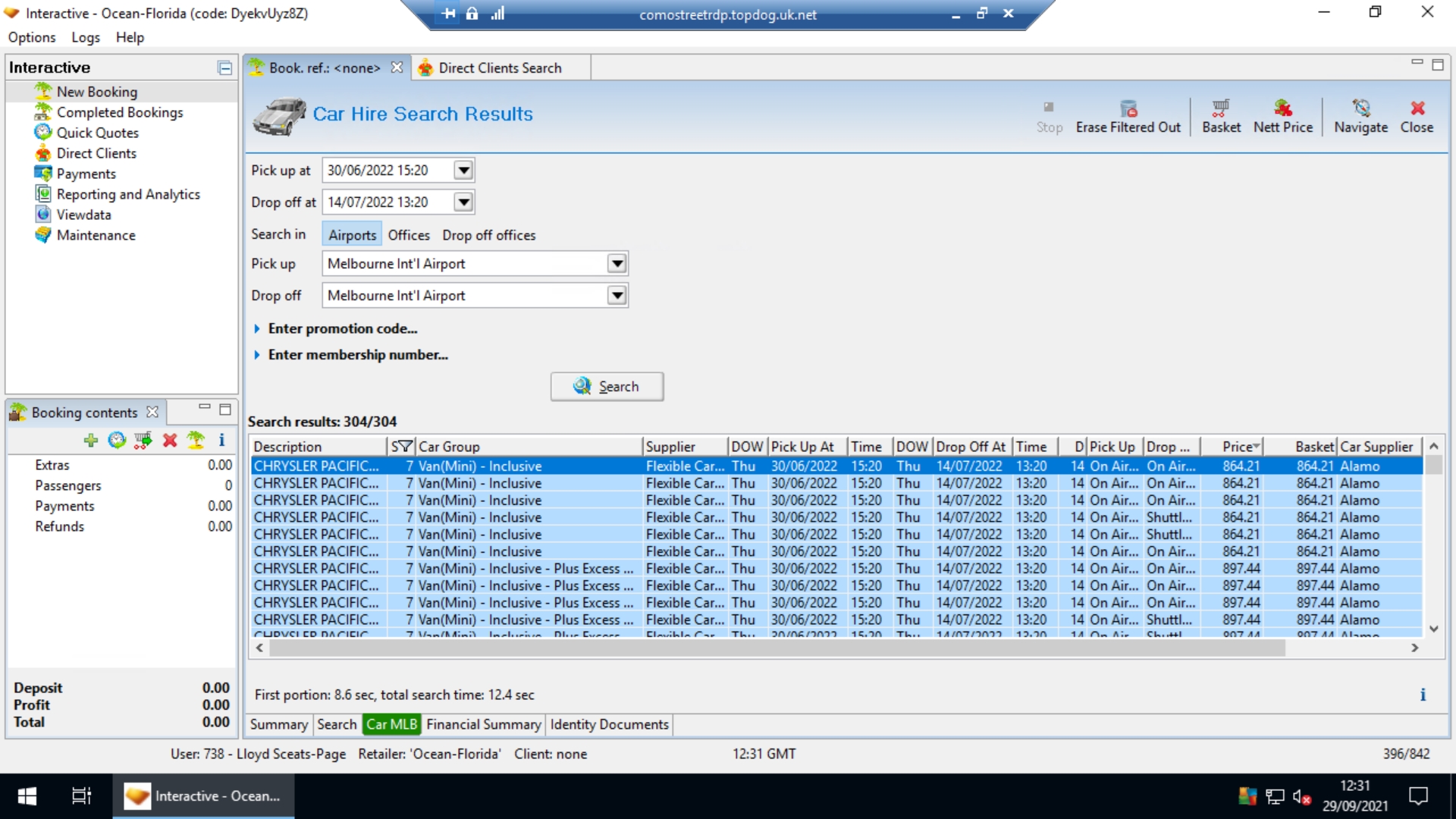Open the Logs menu
Screen dimensions: 1456x819
(x=85, y=37)
